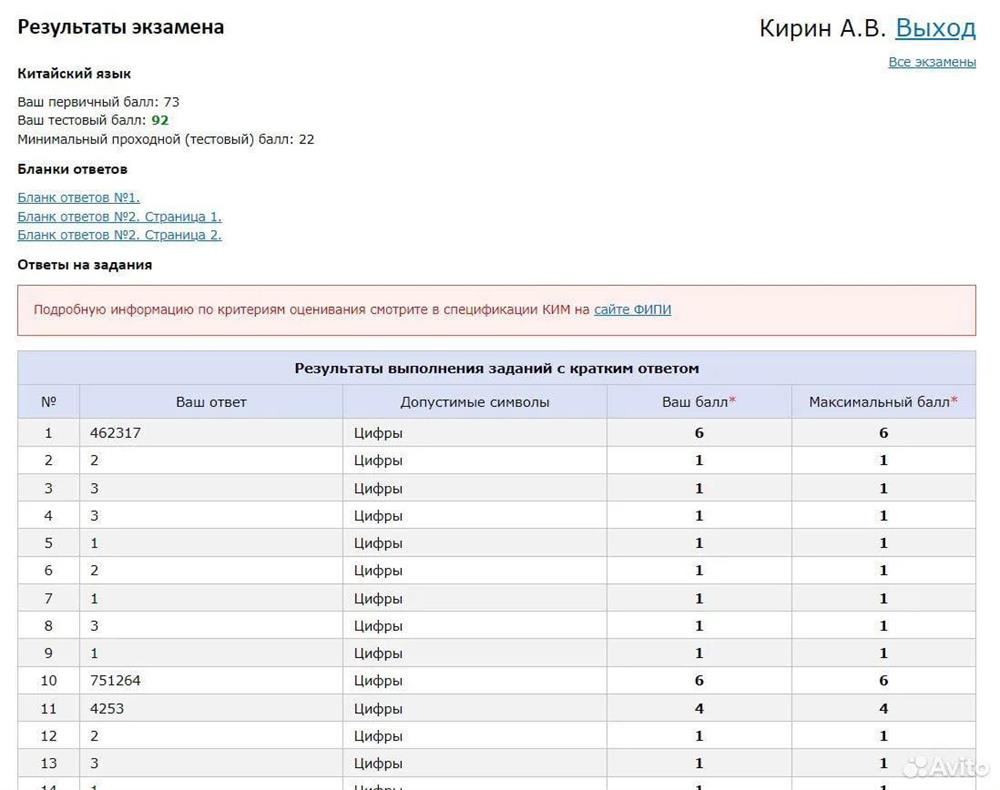Image resolution: width=1000 pixels, height=790 pixels.
Task: Click answer 1 in row 9
Action: click(x=94, y=654)
